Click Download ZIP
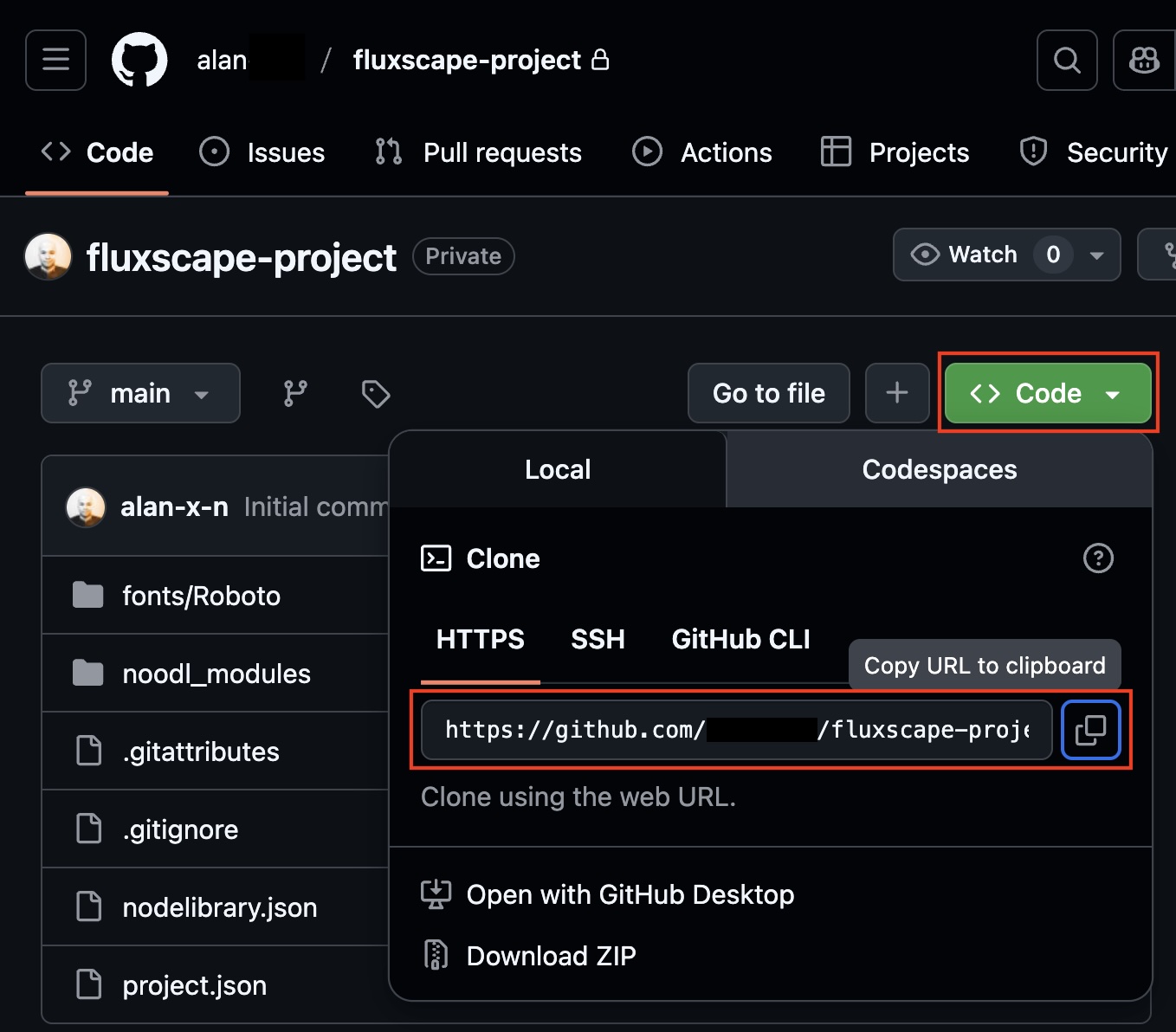 [x=551, y=956]
